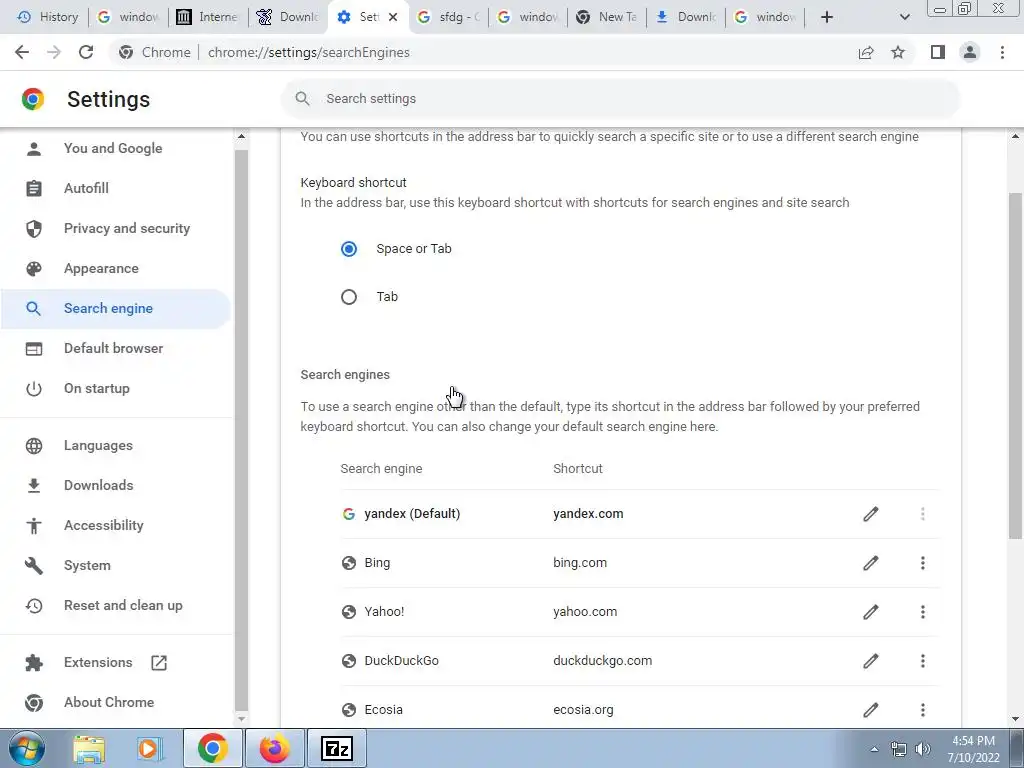Open the Chrome profile avatar menu
1024x768 pixels.
point(970,52)
